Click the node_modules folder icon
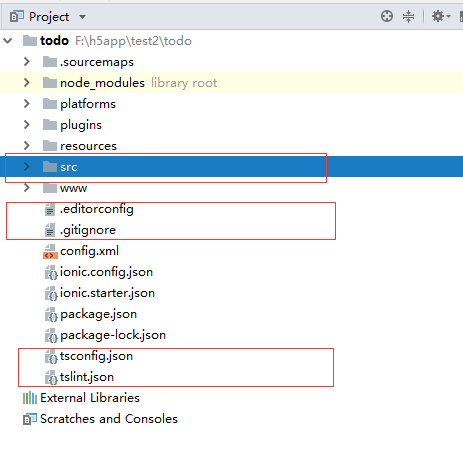463x476 pixels. pos(50,82)
